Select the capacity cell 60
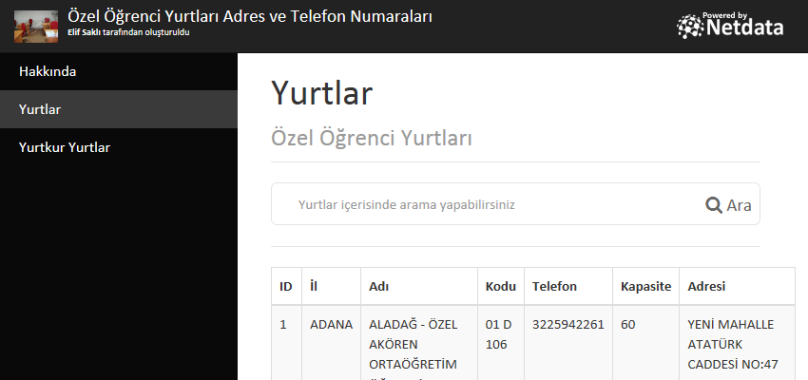 click(646, 343)
